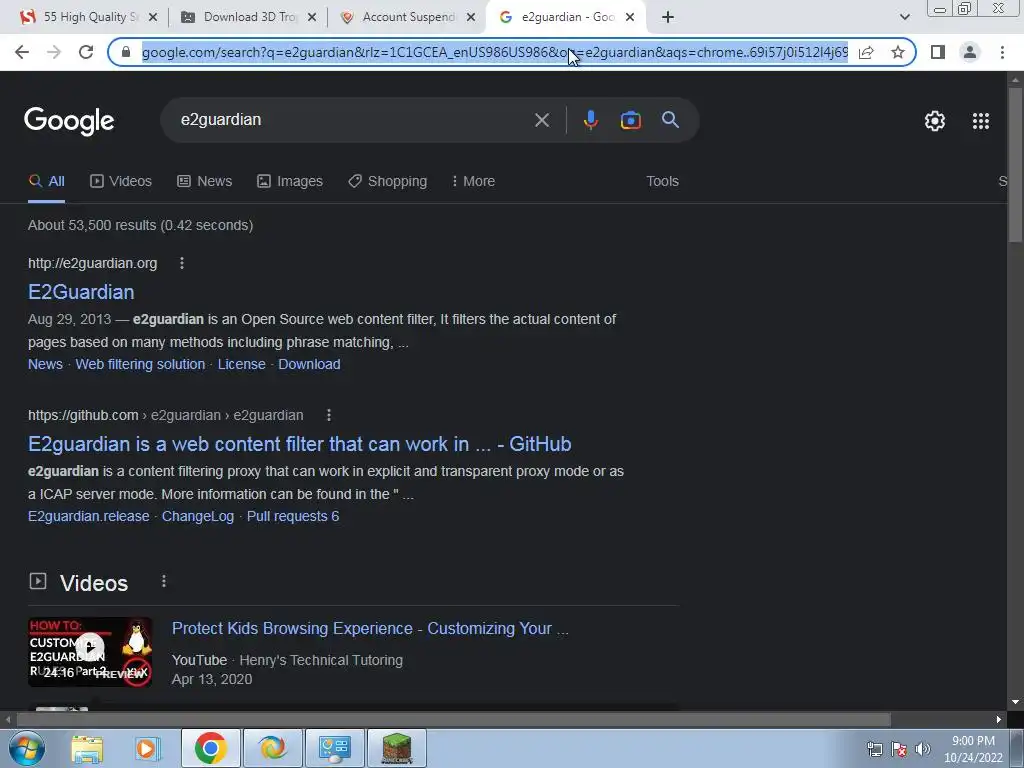The width and height of the screenshot is (1024, 768).
Task: Open the GitHub E2guardian result title
Action: 300,444
